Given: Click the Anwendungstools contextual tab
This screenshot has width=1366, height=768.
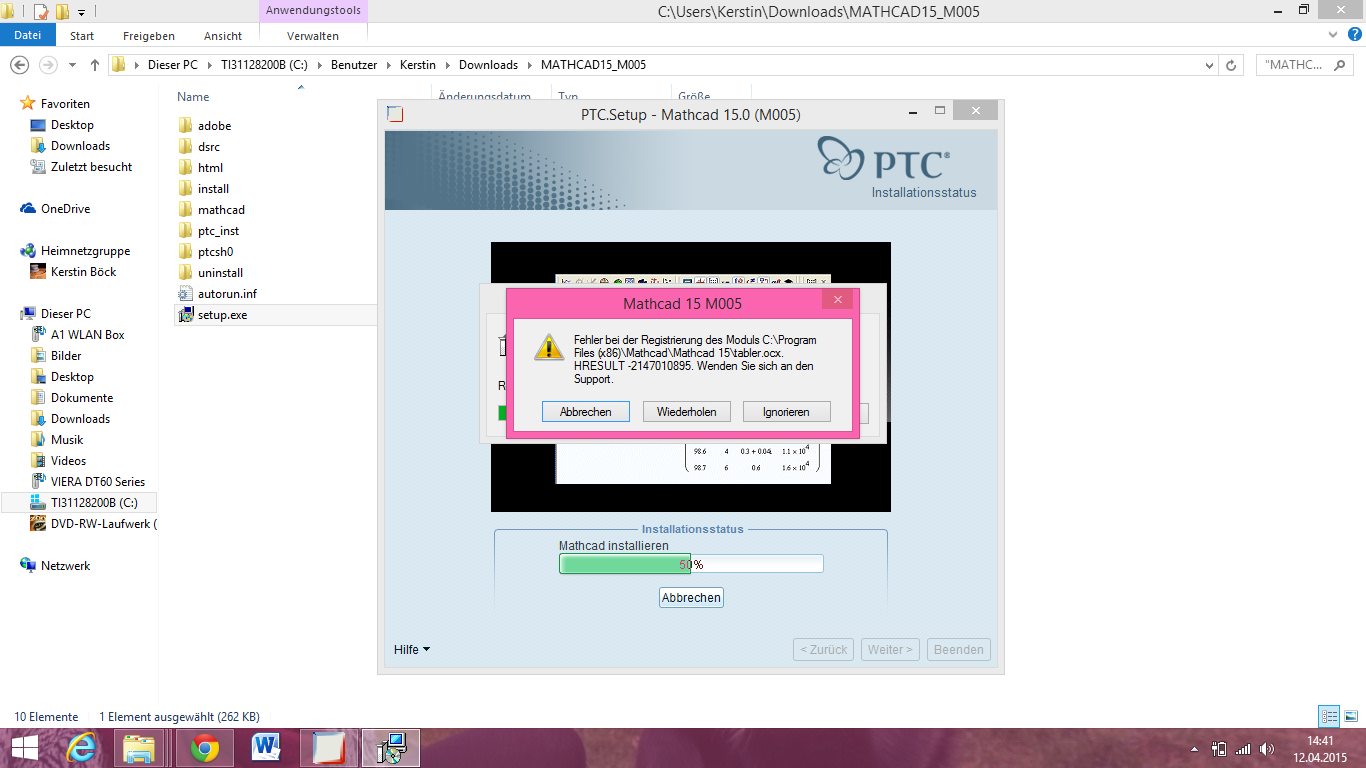Looking at the screenshot, I should [x=313, y=11].
